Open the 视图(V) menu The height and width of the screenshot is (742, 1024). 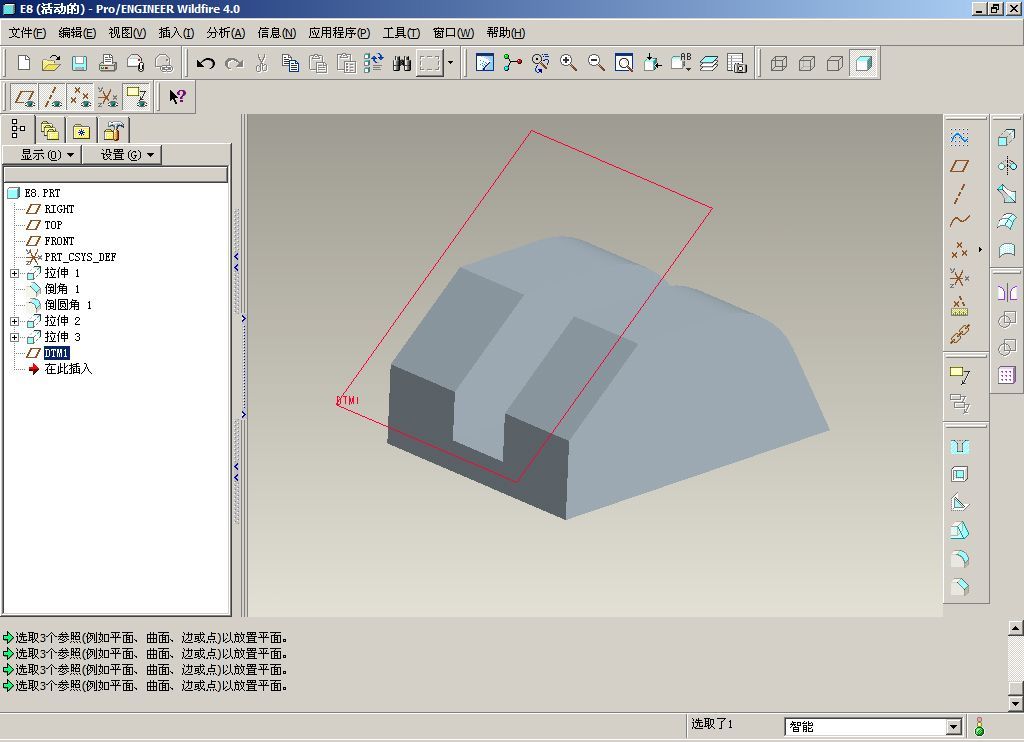[x=127, y=33]
